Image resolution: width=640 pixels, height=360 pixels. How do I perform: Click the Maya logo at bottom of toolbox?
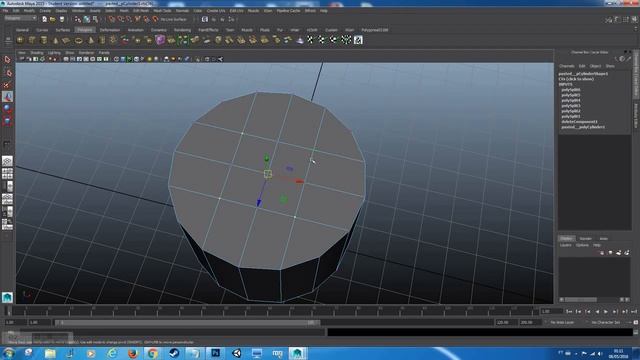(x=7, y=298)
